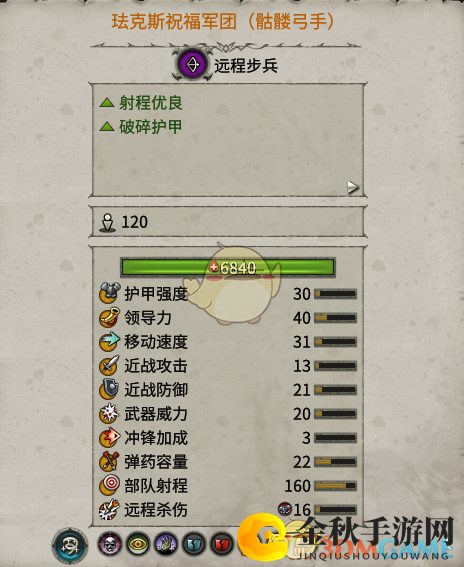This screenshot has height=567, width=464.
Task: Click the blue broken shield attribute icon
Action: [x=194, y=544]
